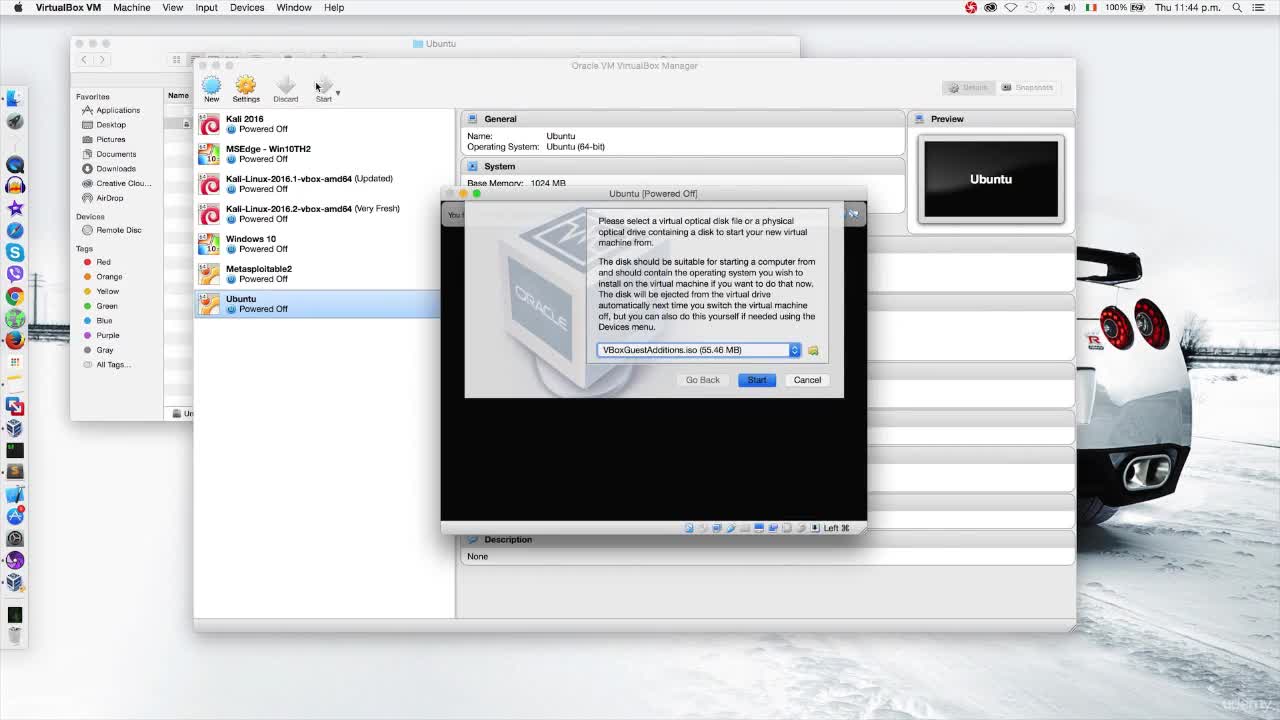Open Firefox from the Dock
Image resolution: width=1280 pixels, height=720 pixels.
pos(15,340)
